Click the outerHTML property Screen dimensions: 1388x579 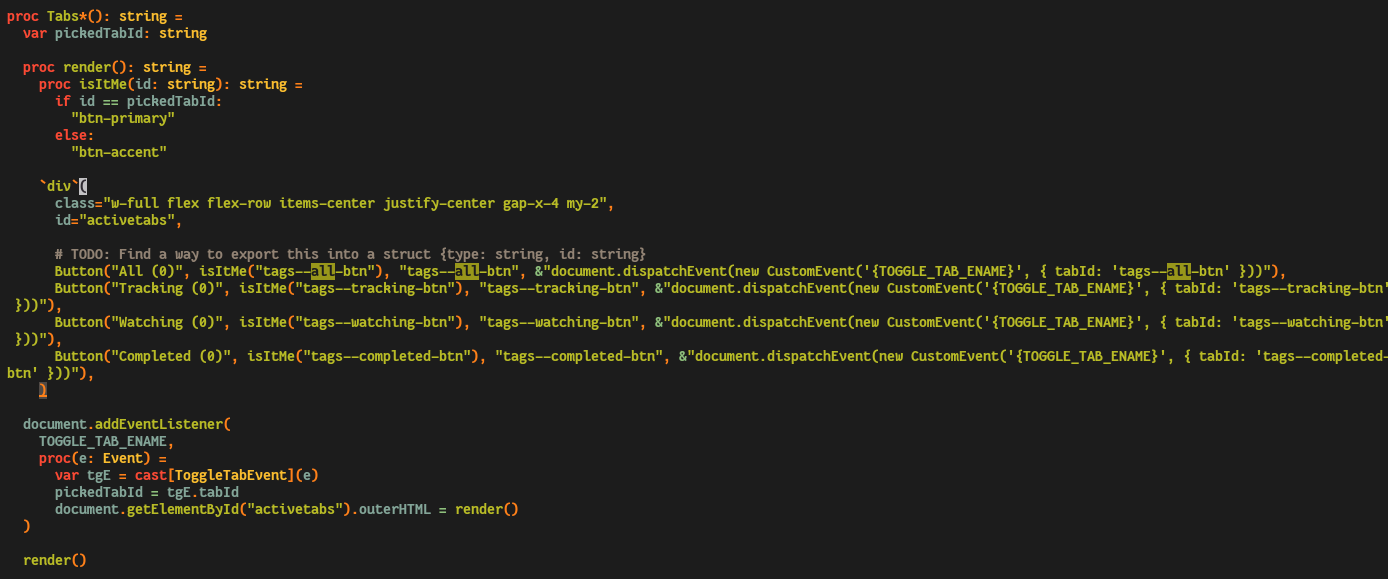coord(394,509)
